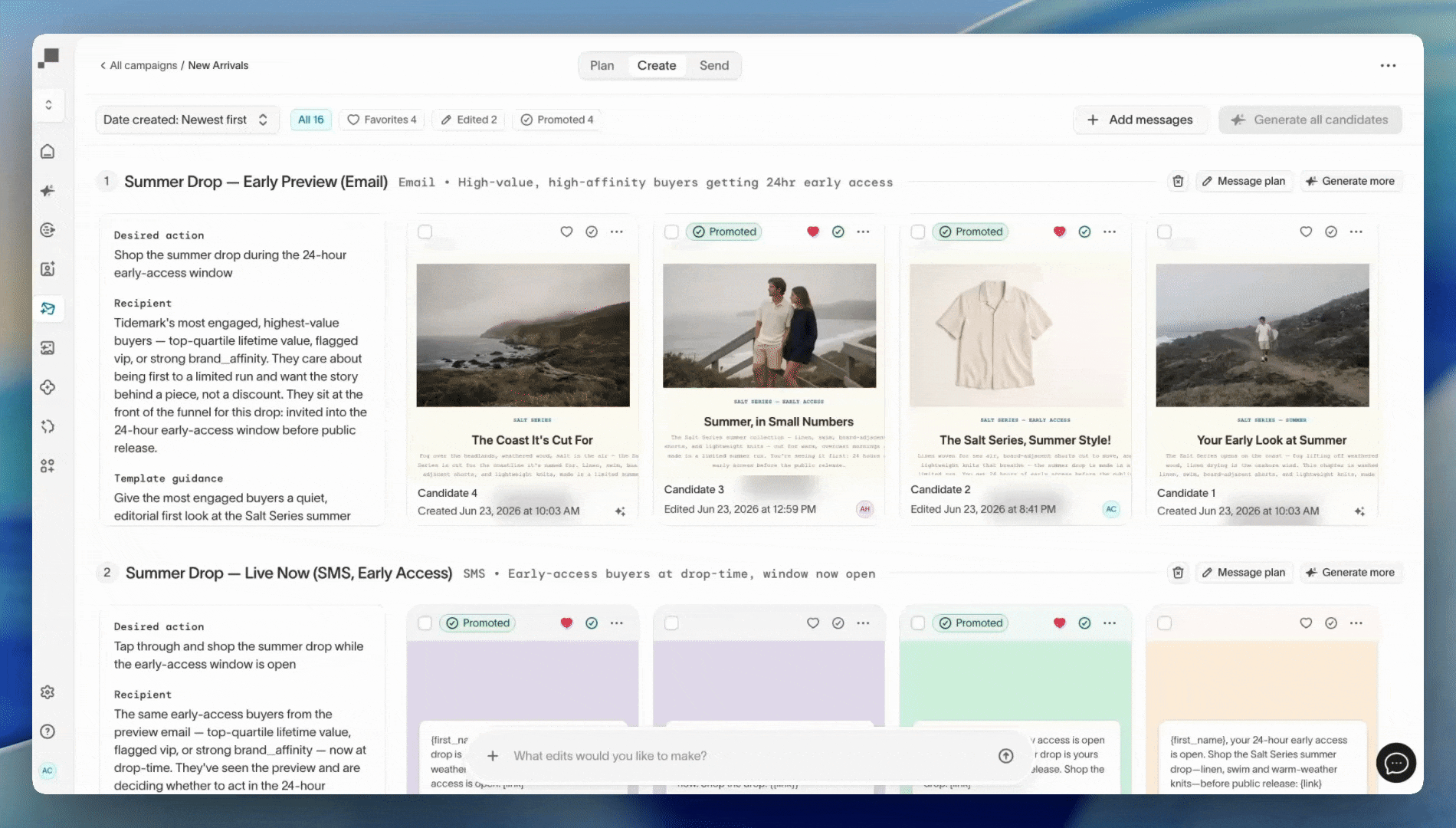Image resolution: width=1456 pixels, height=828 pixels.
Task: Open the more menu on Candidate 1
Action: tap(1356, 232)
